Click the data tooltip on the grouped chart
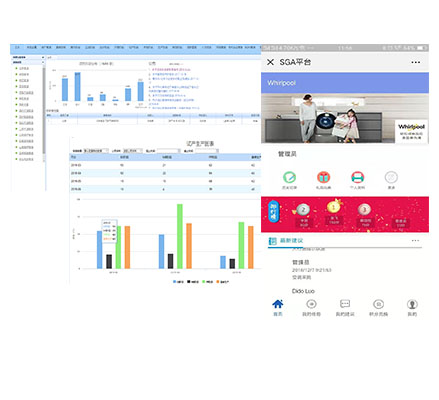The height and width of the screenshot is (400, 439). [x=109, y=231]
